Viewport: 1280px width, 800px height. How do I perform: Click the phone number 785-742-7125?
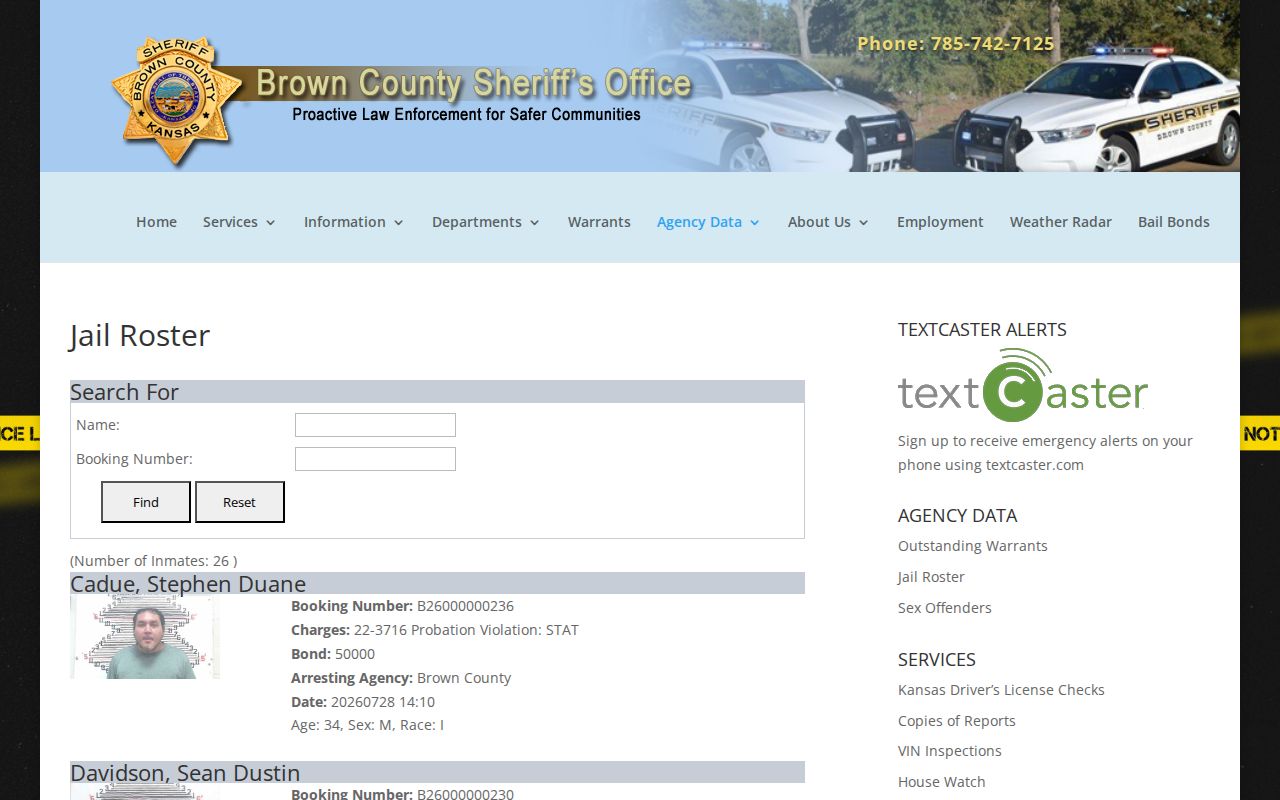click(x=992, y=44)
